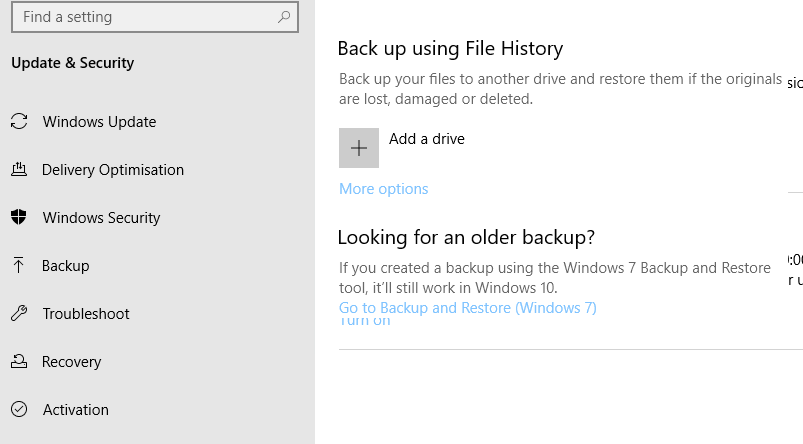Click the Backup arrow icon
Image resolution: width=803 pixels, height=444 pixels.
[18, 265]
